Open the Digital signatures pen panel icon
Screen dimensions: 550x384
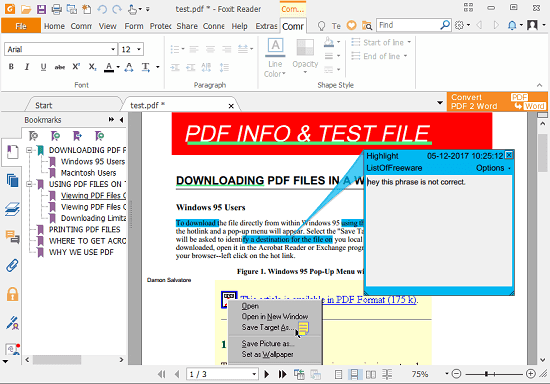pos(13,323)
